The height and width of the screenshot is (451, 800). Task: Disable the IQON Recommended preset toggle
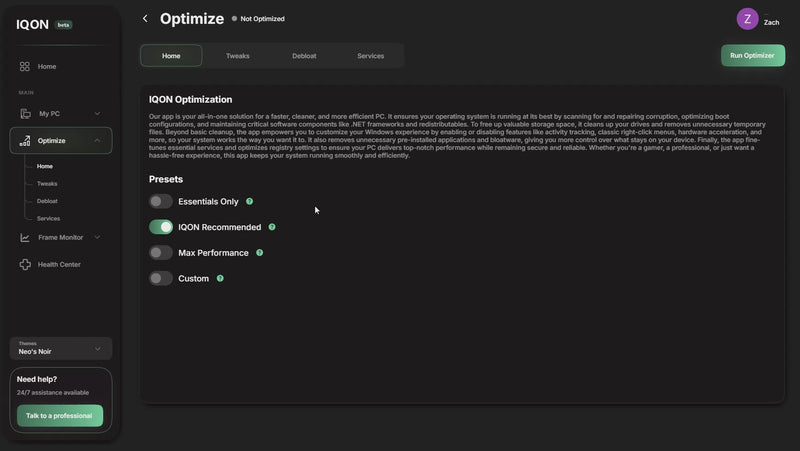point(161,227)
